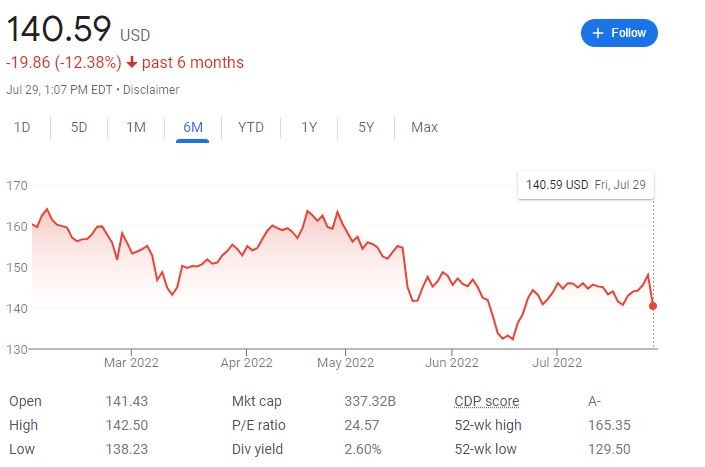Click the red dot at chart end

654,306
